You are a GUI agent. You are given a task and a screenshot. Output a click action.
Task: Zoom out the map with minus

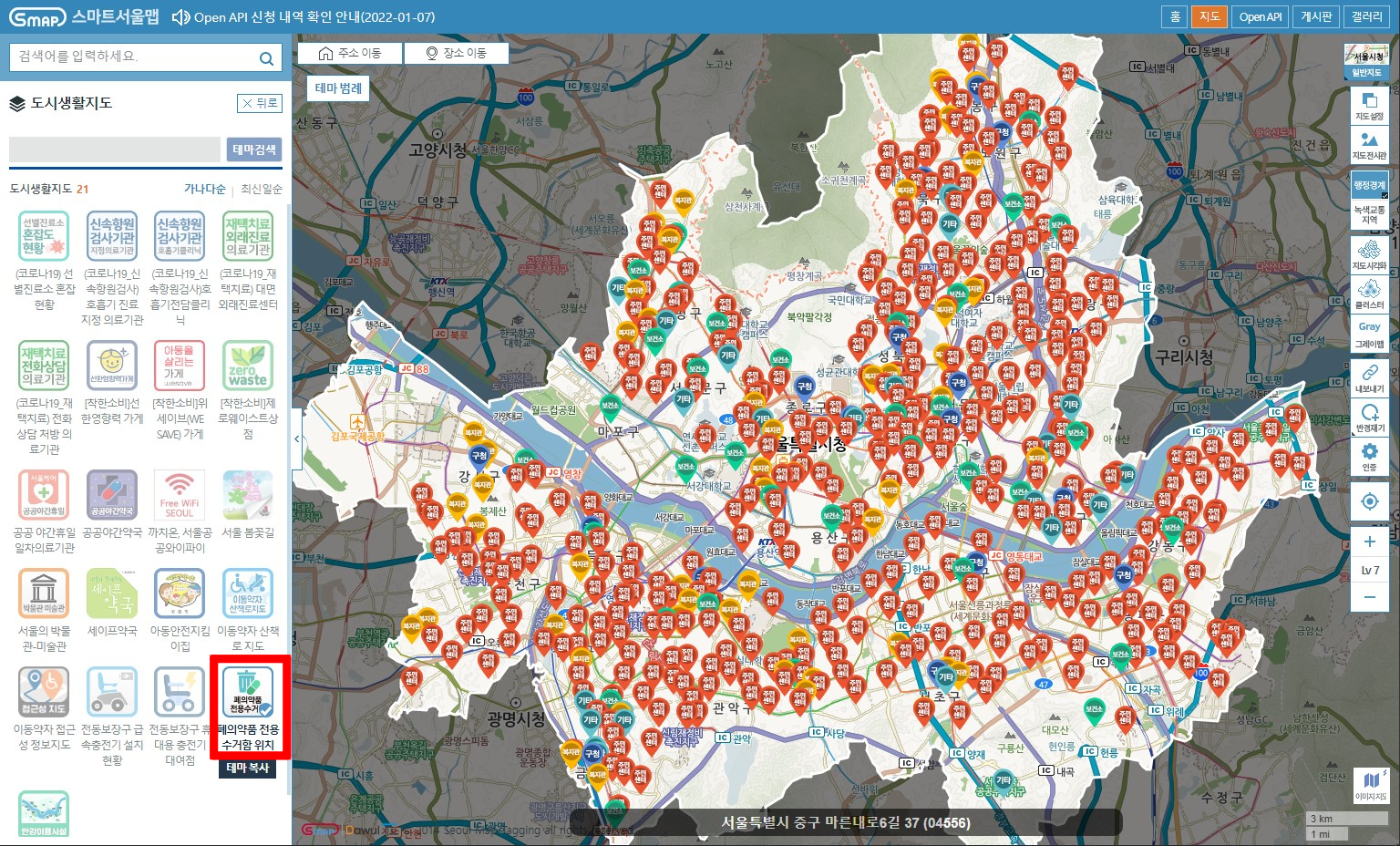pos(1369,597)
